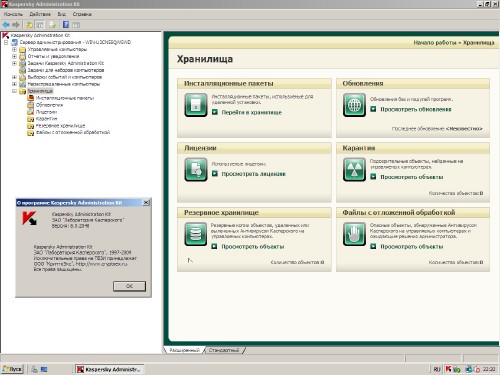The width and height of the screenshot is (500, 375).
Task: Expand Управляемые компьютеры tree node
Action: (14, 49)
